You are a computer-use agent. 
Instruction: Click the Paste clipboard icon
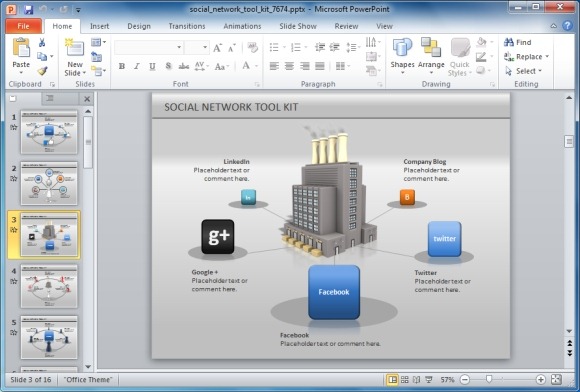pos(21,48)
